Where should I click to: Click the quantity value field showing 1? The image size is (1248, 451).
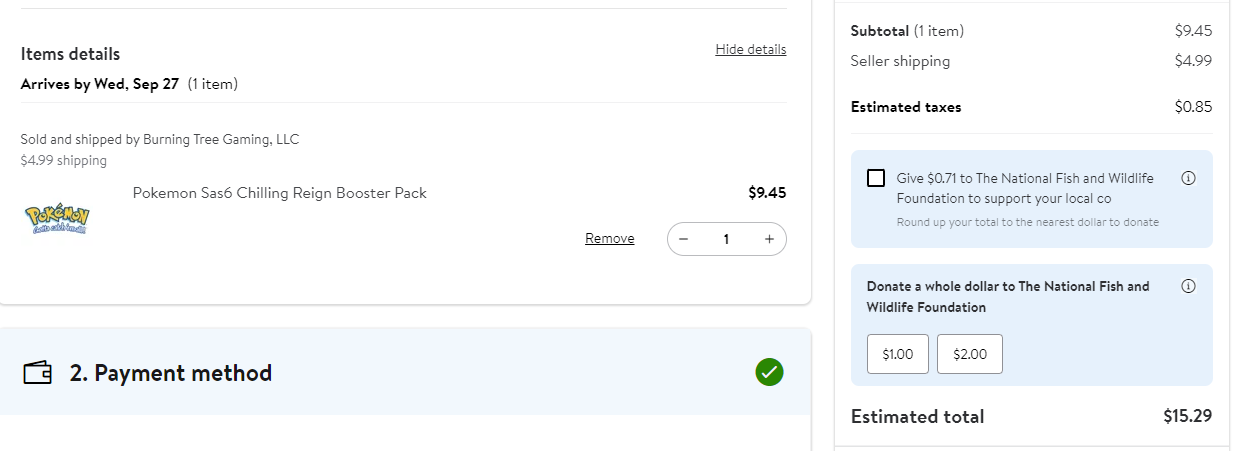tap(726, 239)
